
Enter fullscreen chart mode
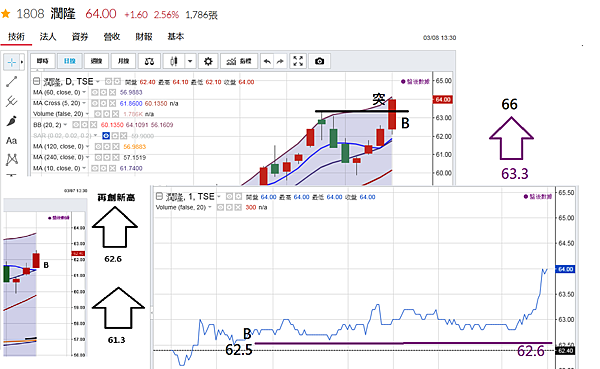point(298,61)
